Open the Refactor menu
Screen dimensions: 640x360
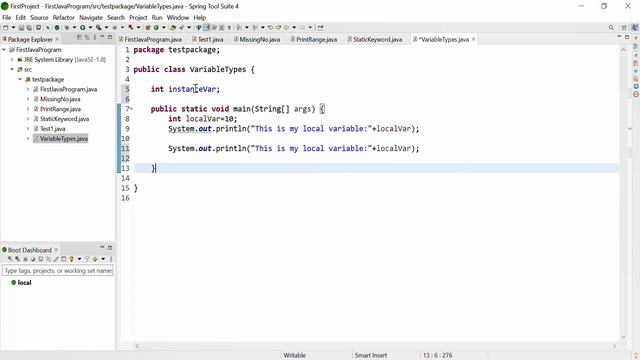point(64,18)
